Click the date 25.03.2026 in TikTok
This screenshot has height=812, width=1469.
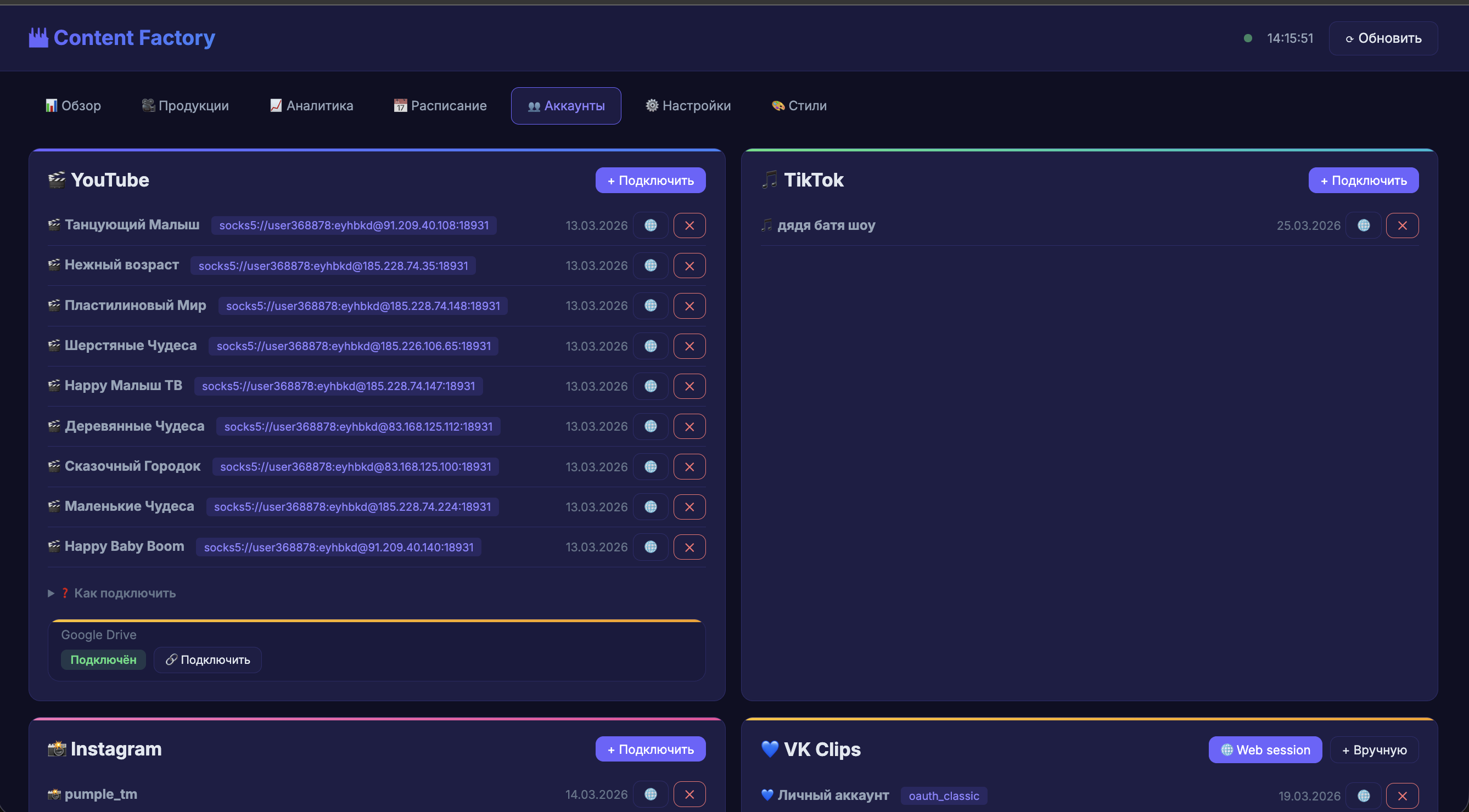pyautogui.click(x=1308, y=225)
